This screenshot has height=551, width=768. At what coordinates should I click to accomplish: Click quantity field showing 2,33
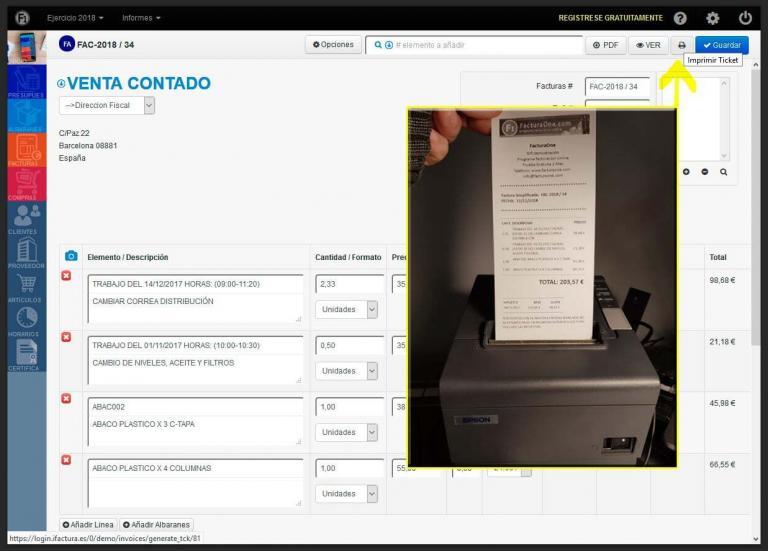[x=350, y=284]
